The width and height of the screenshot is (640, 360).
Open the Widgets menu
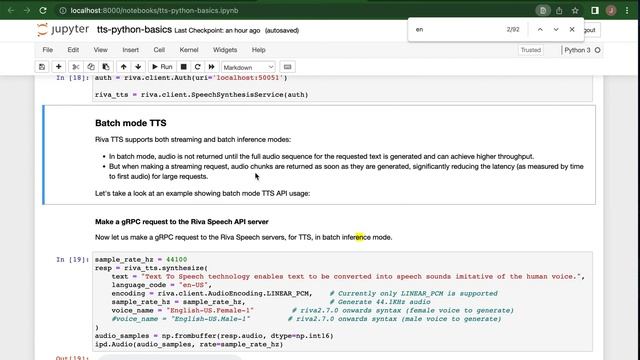(225, 50)
